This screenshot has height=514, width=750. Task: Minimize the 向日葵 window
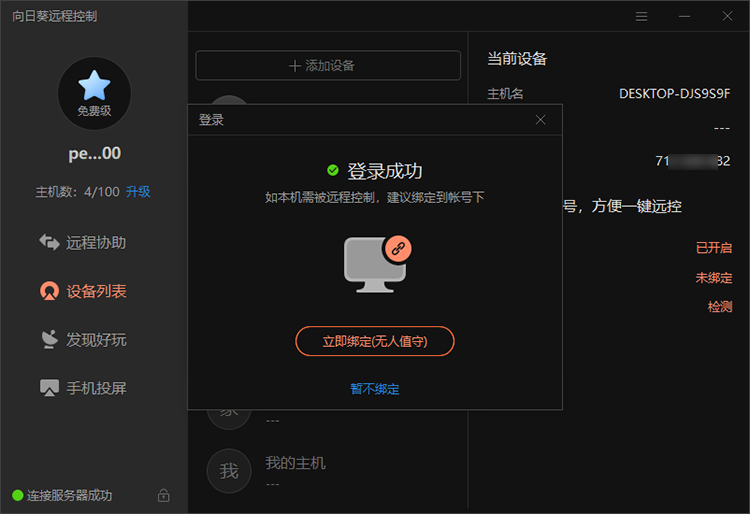684,17
